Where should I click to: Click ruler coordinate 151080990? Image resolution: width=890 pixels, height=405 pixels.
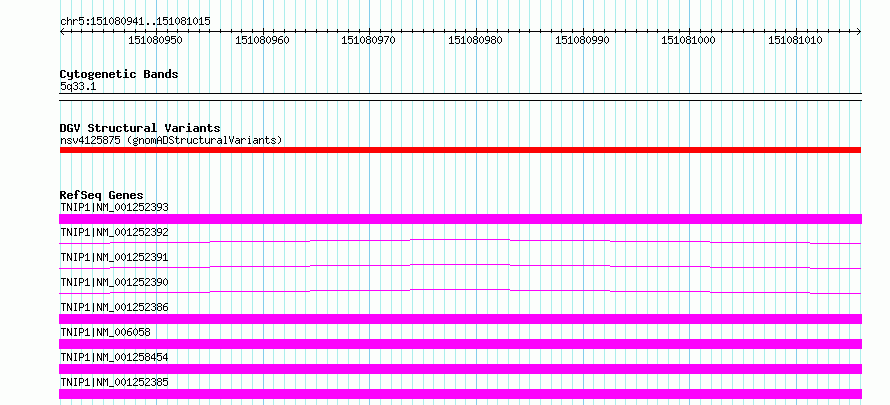(582, 41)
